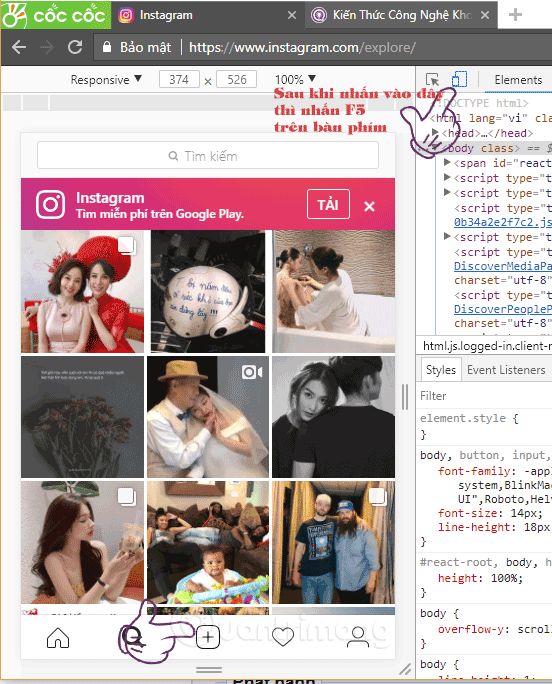Click the Tìm kiếm search box
552x684 pixels.
(x=208, y=155)
